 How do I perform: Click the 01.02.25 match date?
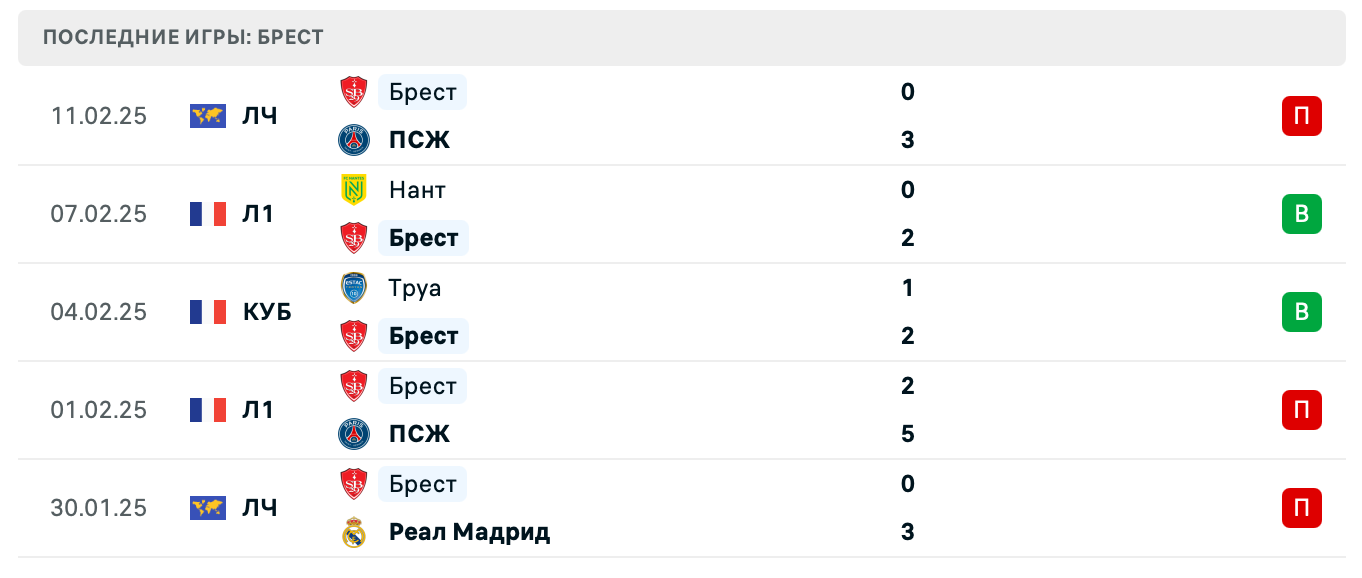[x=99, y=410]
